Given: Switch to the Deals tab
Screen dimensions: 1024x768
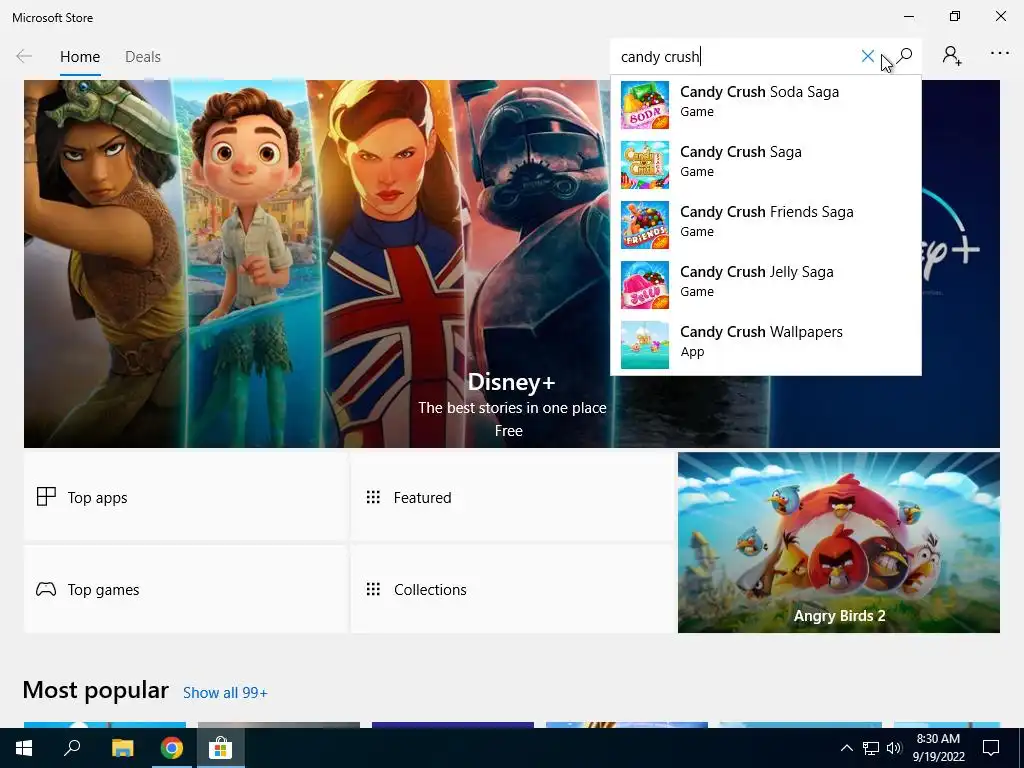Looking at the screenshot, I should pos(143,57).
